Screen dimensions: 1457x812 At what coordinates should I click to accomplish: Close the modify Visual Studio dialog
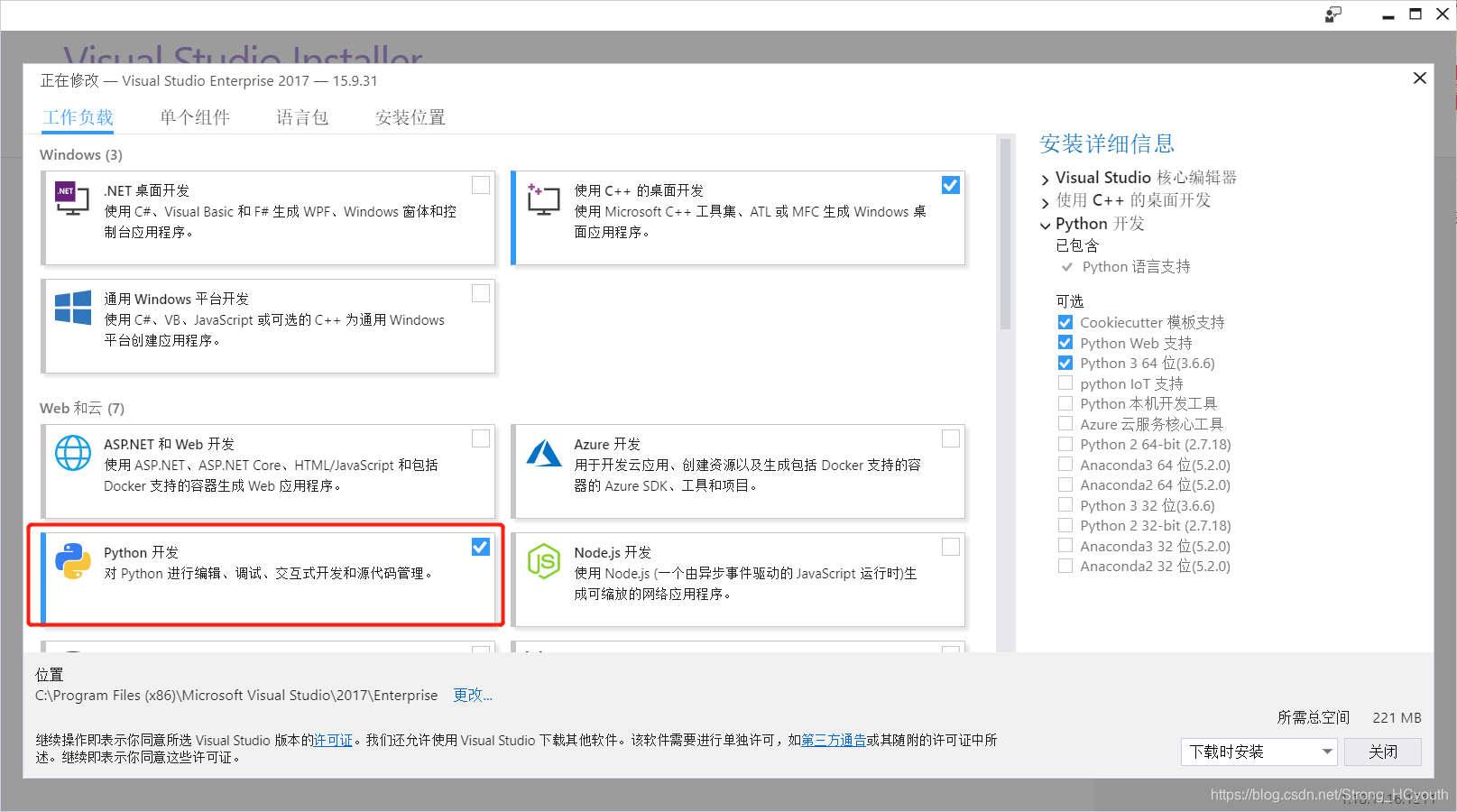tap(1420, 78)
